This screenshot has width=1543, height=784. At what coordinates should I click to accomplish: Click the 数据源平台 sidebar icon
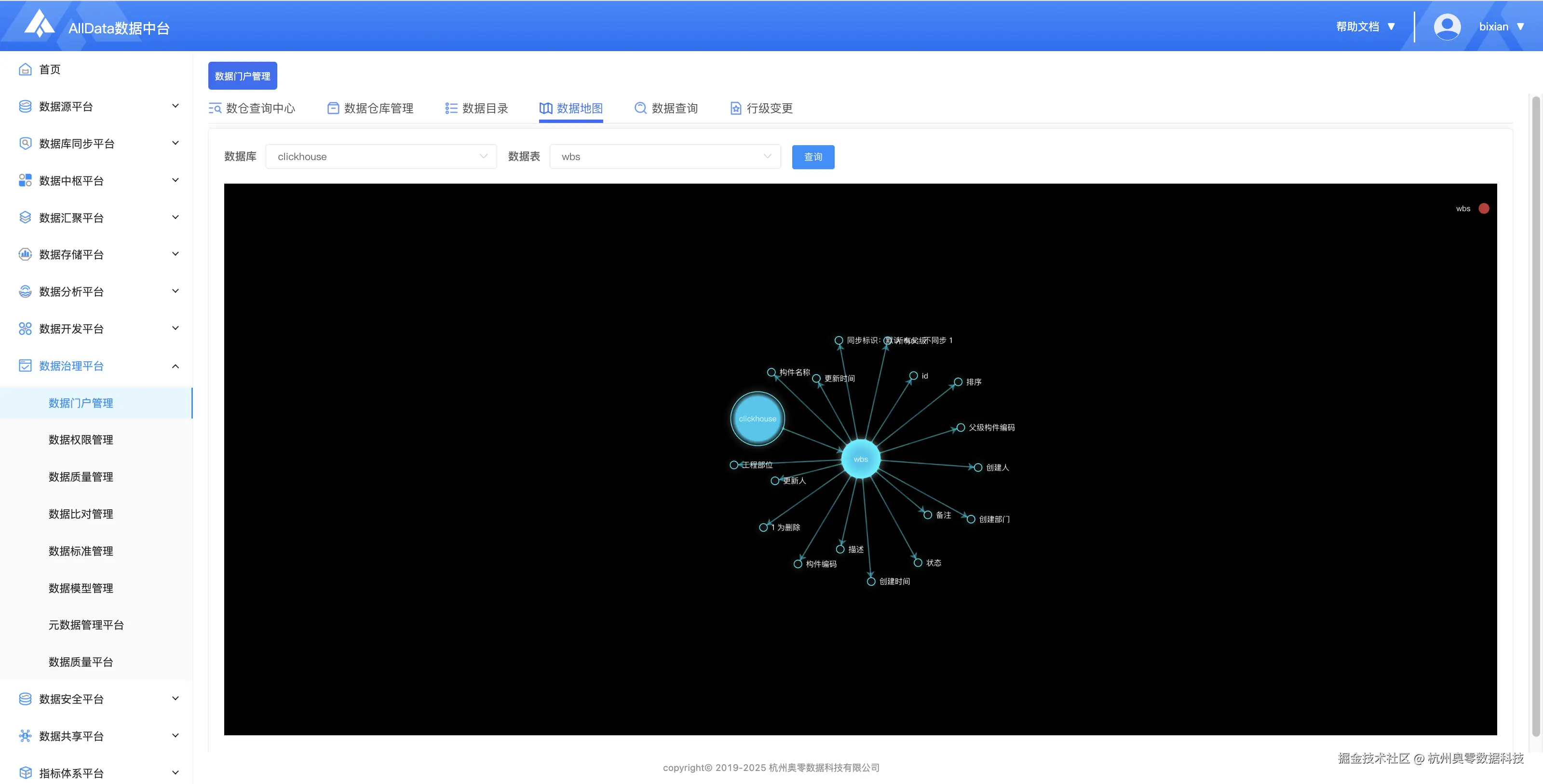tap(25, 107)
